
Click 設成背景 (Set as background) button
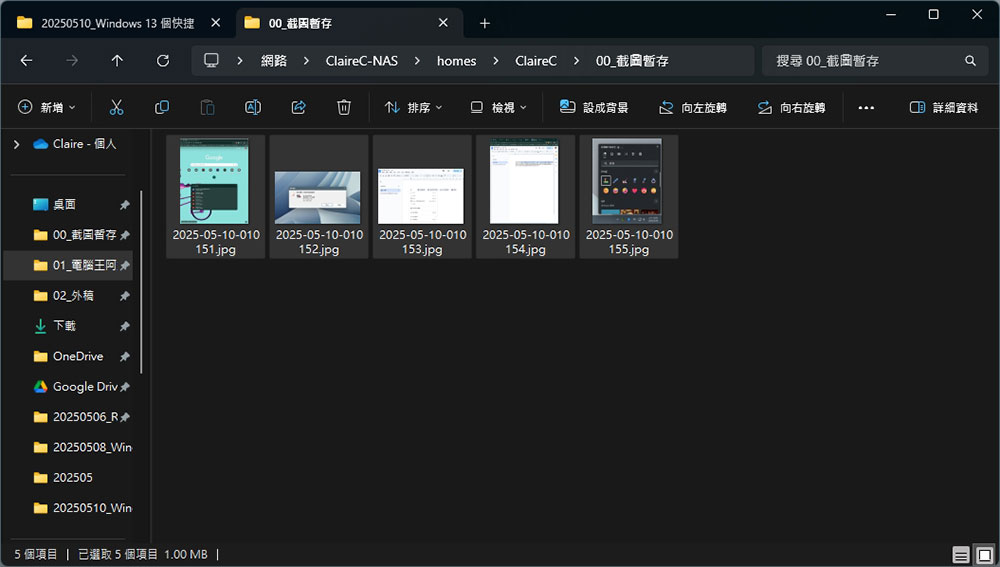pyautogui.click(x=594, y=107)
